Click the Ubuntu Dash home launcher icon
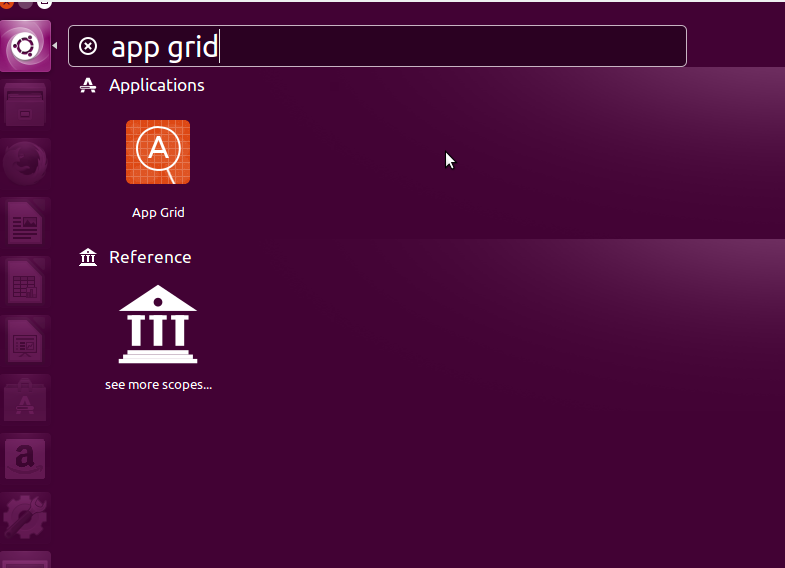Screen dimensions: 785x568 (x=26, y=46)
